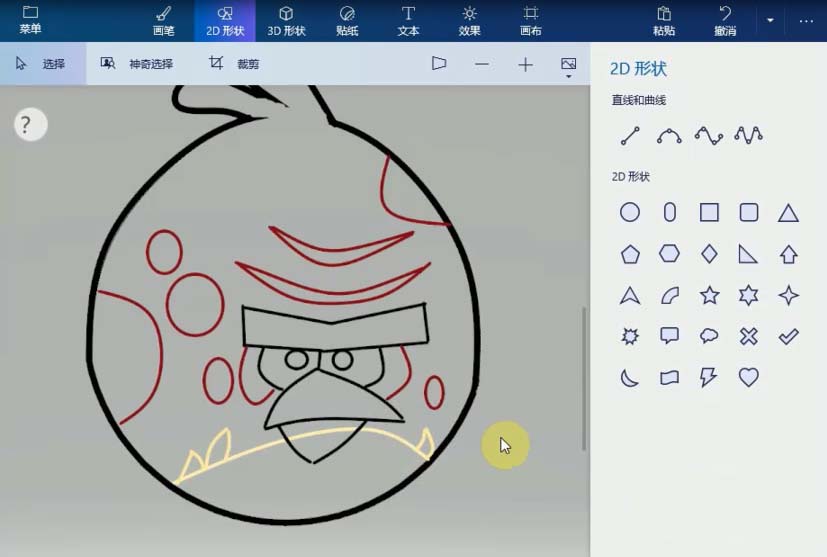Select the X cross shape
The image size is (827, 557).
click(748, 336)
